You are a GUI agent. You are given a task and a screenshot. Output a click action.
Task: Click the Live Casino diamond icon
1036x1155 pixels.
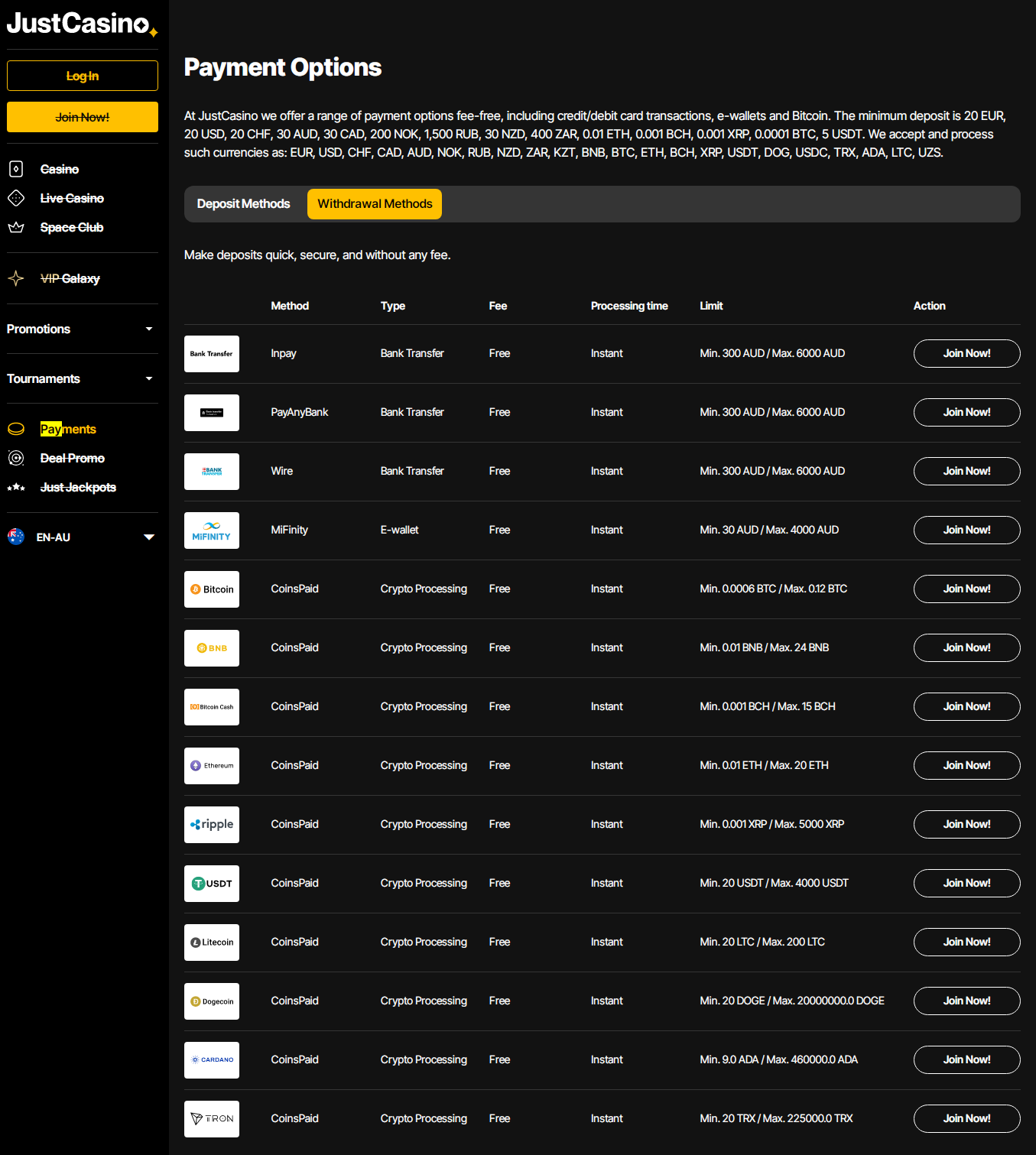tap(16, 198)
